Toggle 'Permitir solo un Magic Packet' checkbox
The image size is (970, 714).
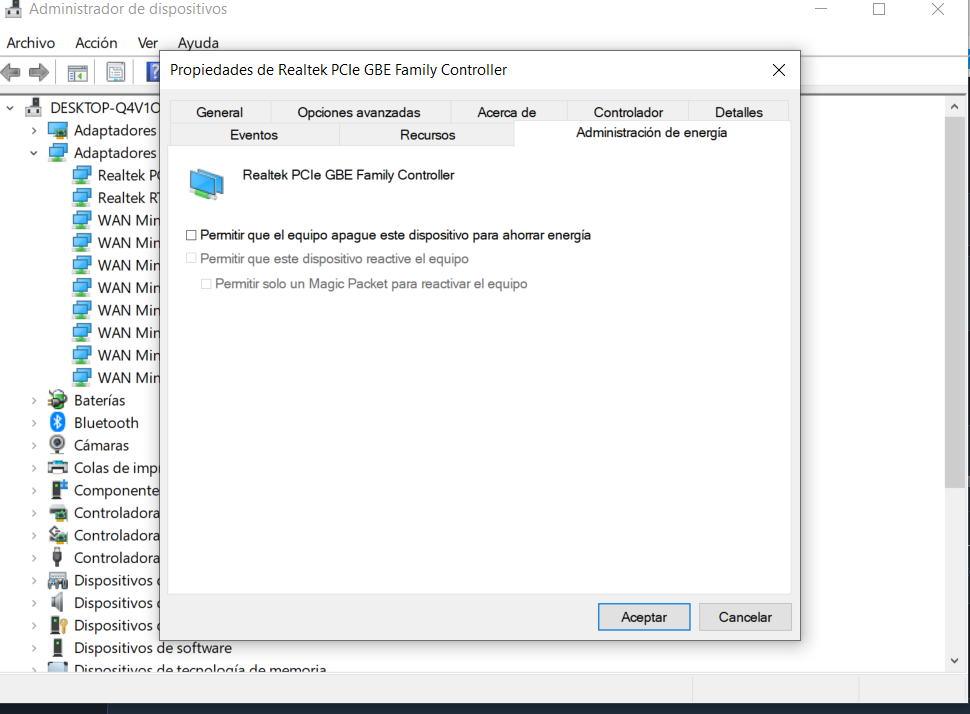pos(206,283)
